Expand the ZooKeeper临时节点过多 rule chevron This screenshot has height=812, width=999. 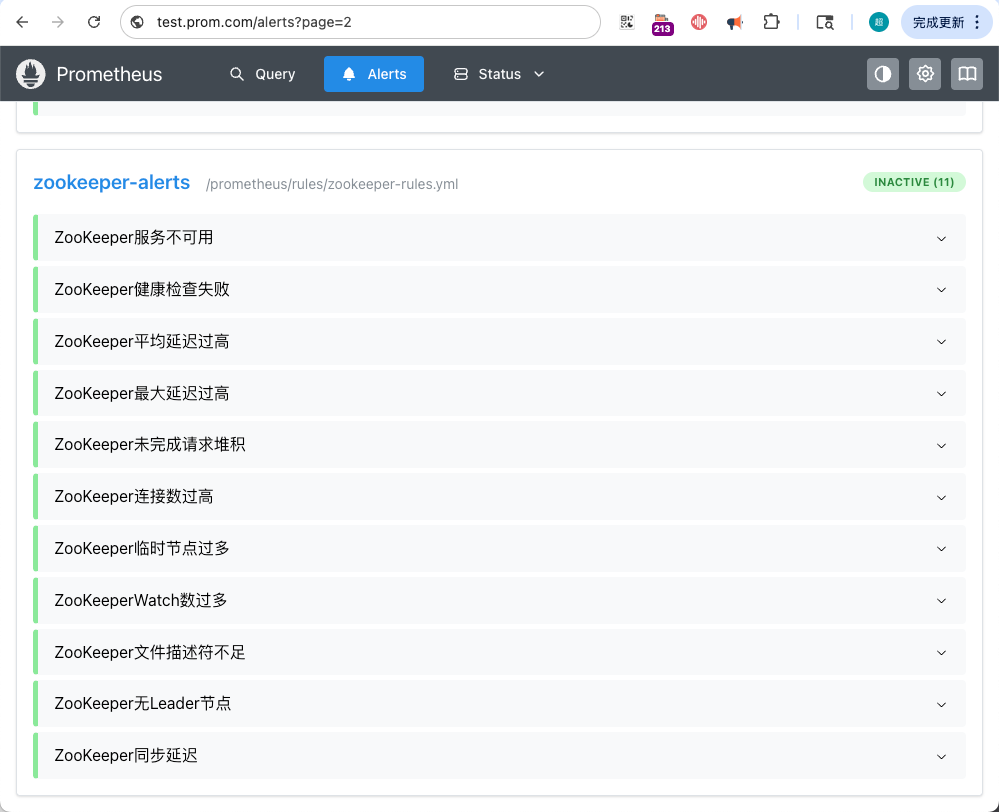point(941,549)
